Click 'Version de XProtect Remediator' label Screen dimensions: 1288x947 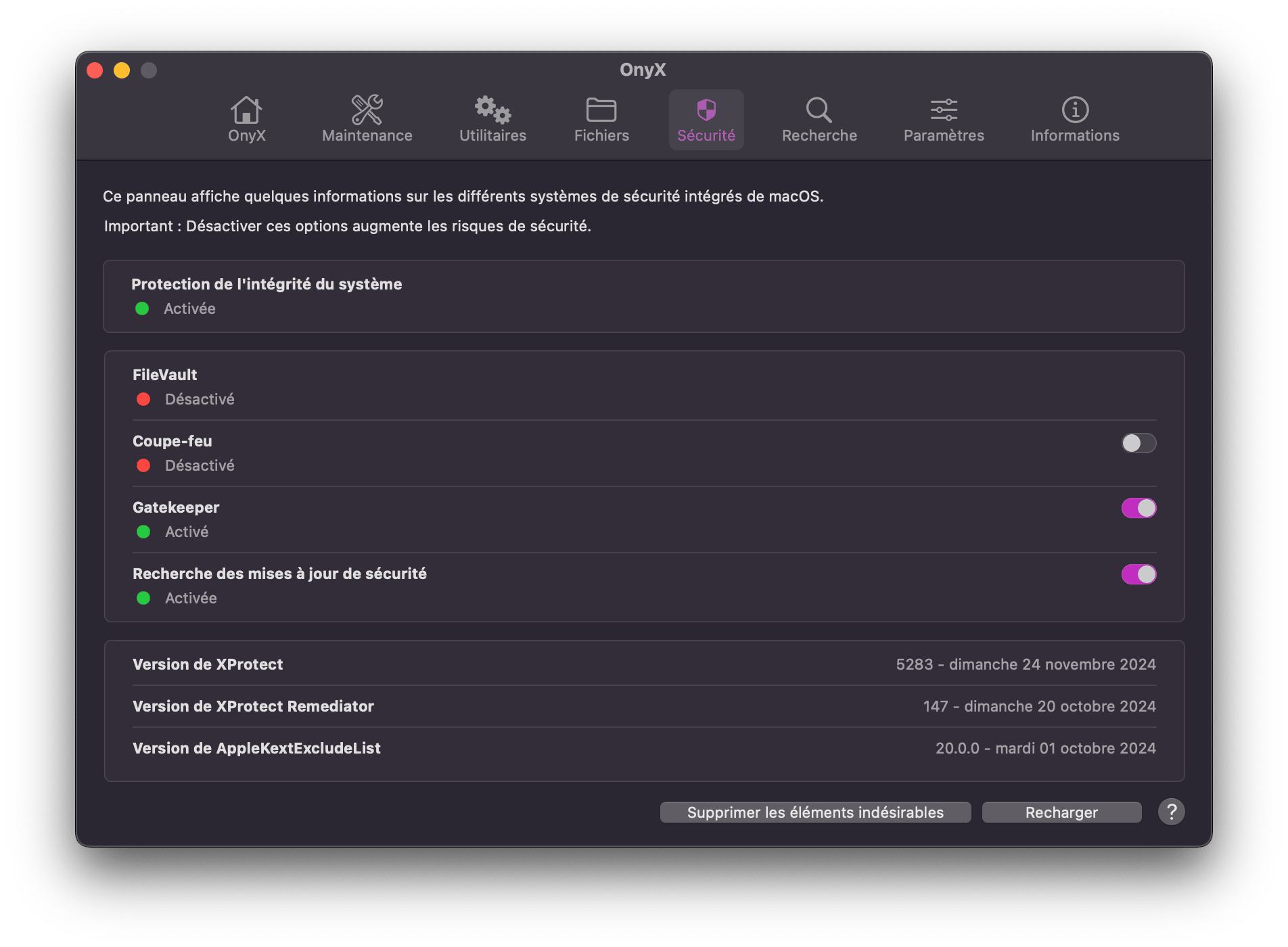tap(253, 706)
